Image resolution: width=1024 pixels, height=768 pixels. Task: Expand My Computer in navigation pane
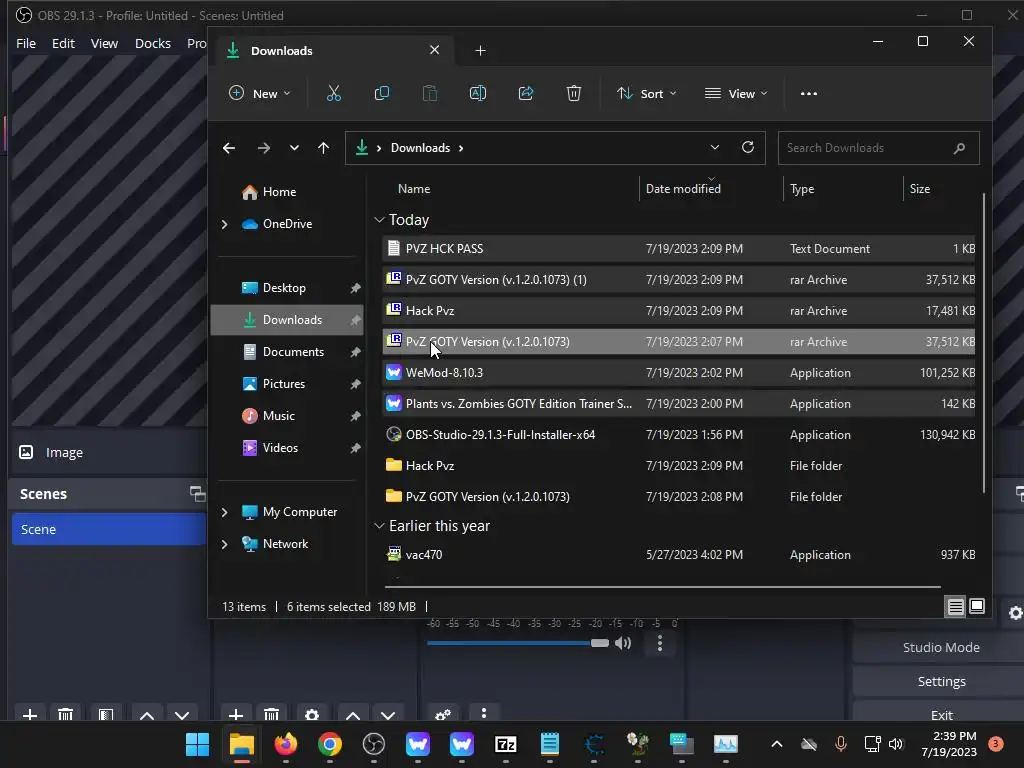(225, 512)
